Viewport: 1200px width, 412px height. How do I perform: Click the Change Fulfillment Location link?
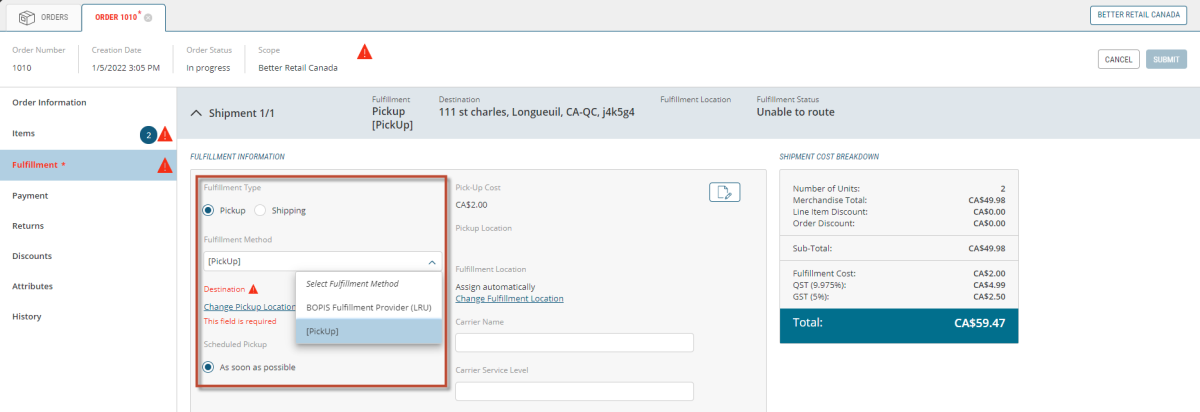click(x=509, y=298)
